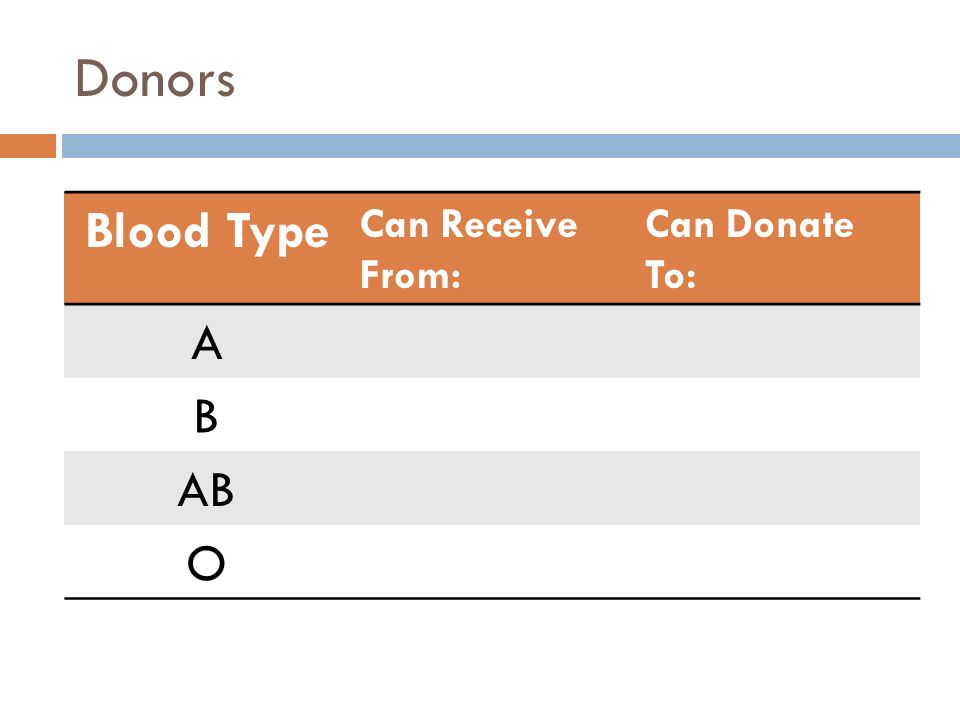Viewport: 960px width, 720px height.
Task: Click the Can Donate To header
Action: (x=749, y=249)
